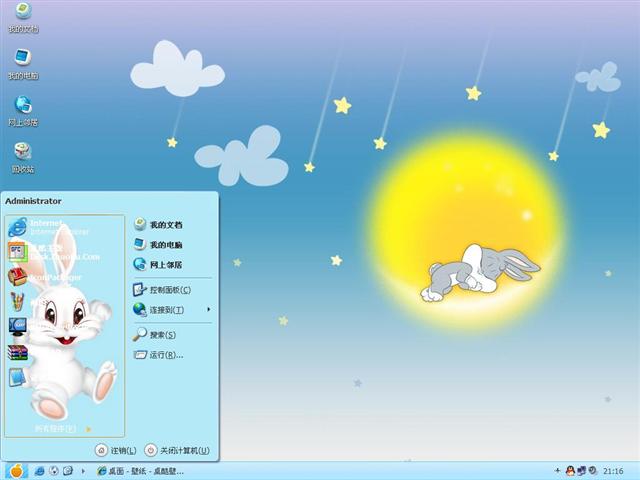Expand quick launch overflow arrow
This screenshot has height=480, width=640.
click(x=83, y=471)
